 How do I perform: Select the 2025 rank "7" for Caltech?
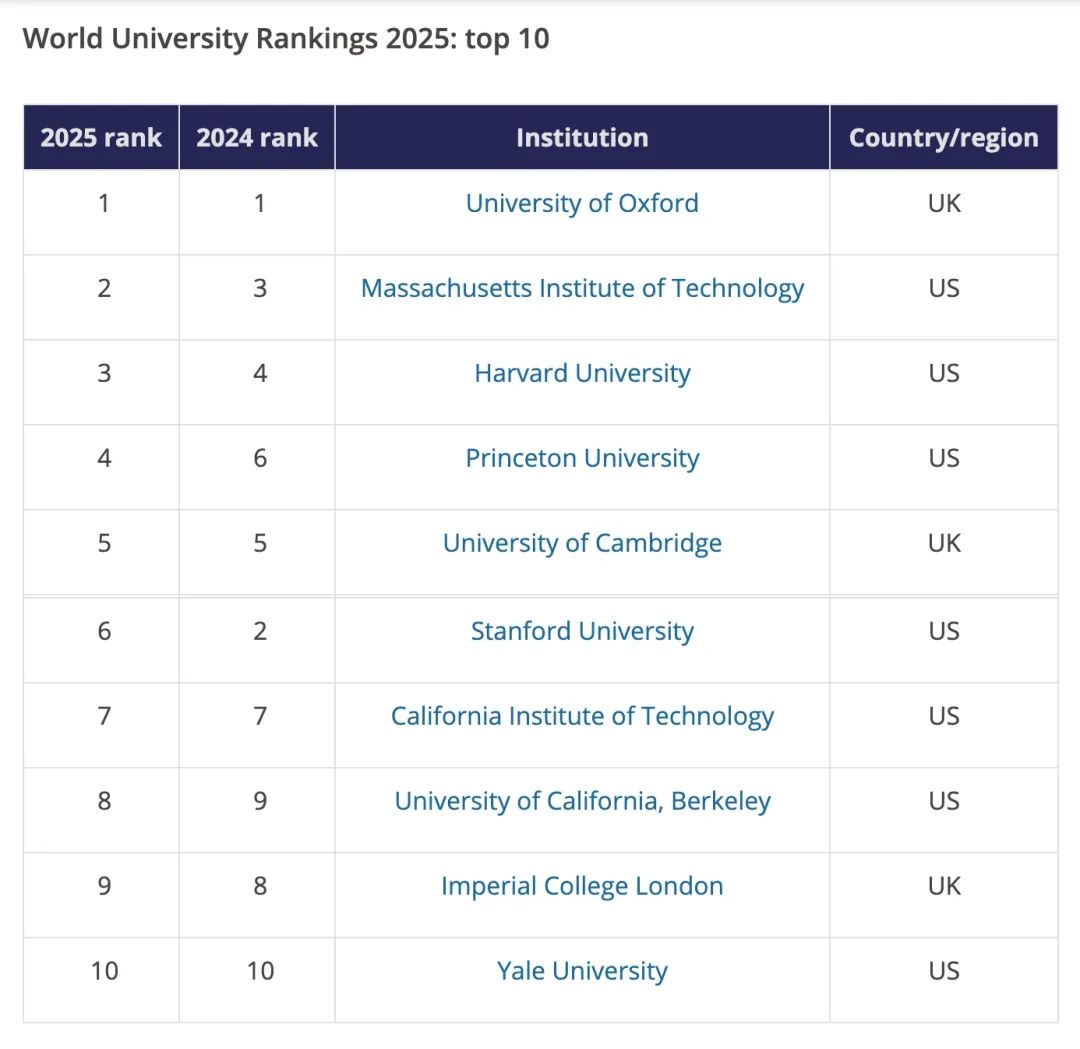(104, 716)
